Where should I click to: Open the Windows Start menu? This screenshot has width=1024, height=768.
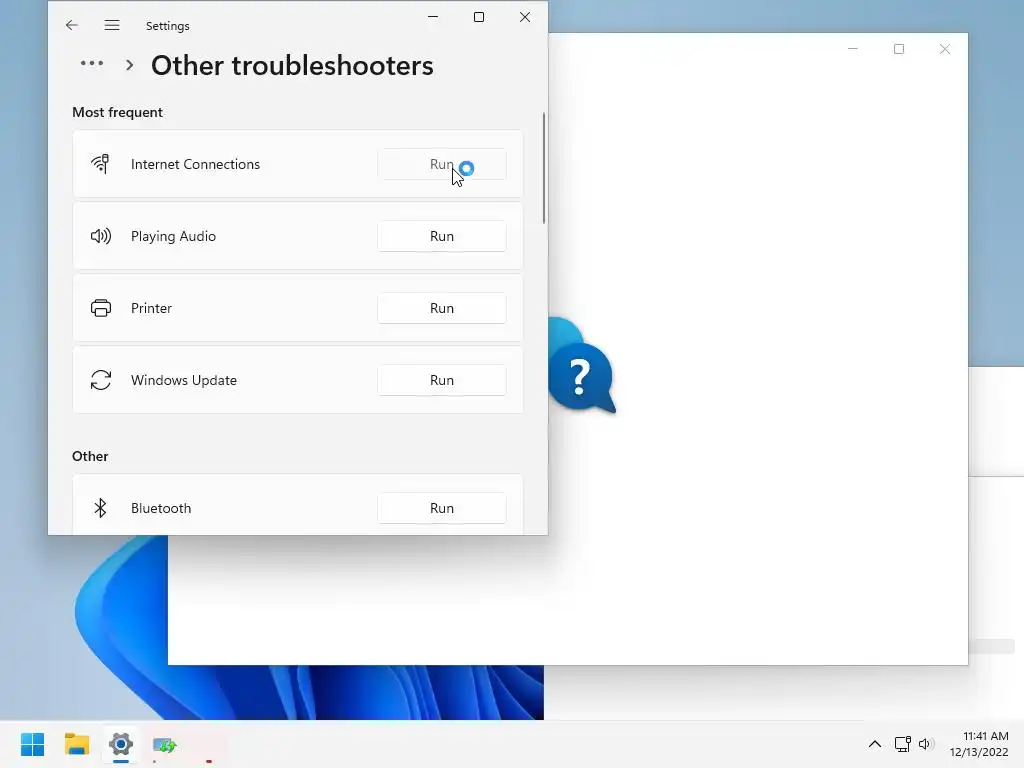tap(33, 744)
